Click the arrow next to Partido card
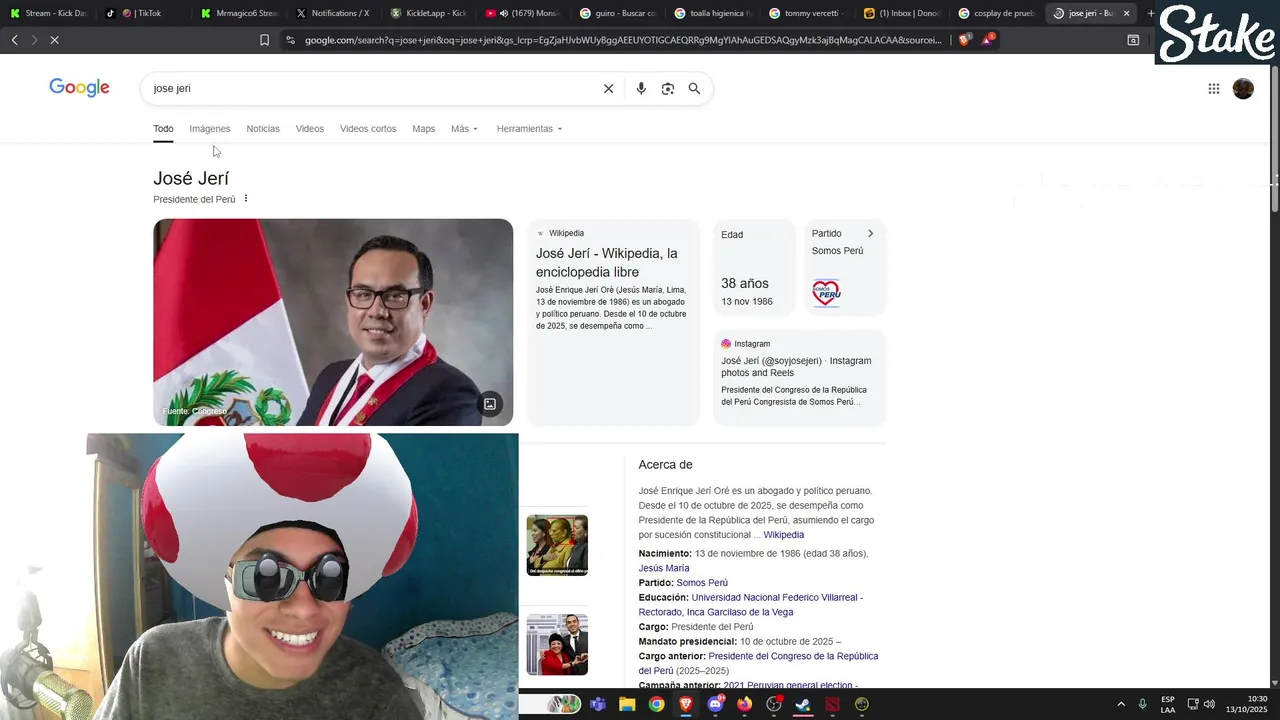Image resolution: width=1280 pixels, height=720 pixels. coord(870,234)
